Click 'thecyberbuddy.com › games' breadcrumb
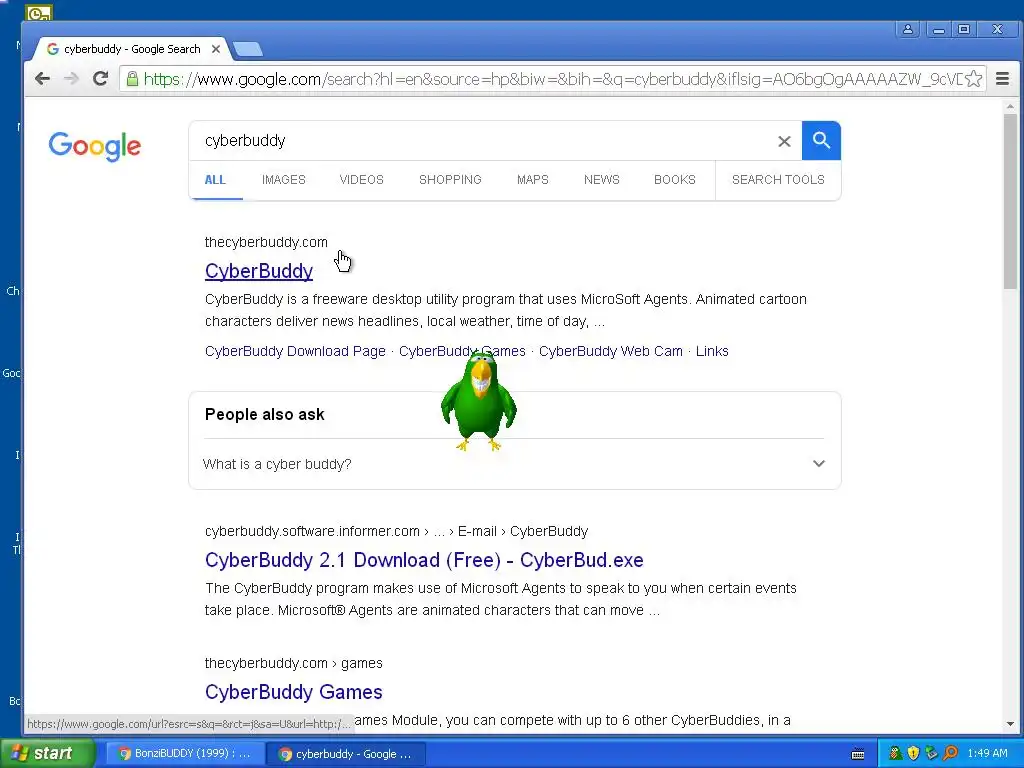Viewport: 1024px width, 768px height. click(293, 664)
